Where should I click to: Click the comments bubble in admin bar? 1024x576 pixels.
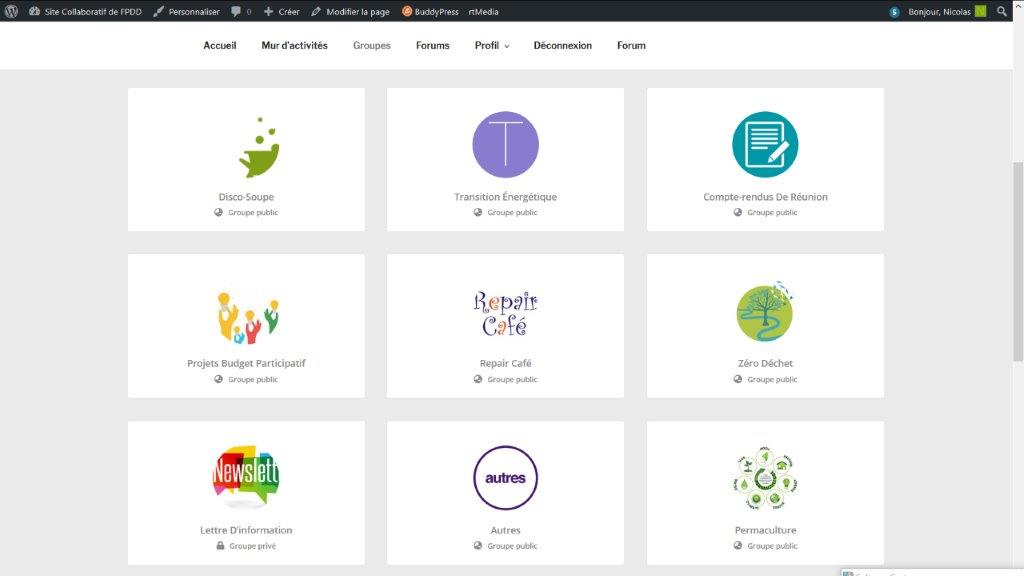point(240,12)
